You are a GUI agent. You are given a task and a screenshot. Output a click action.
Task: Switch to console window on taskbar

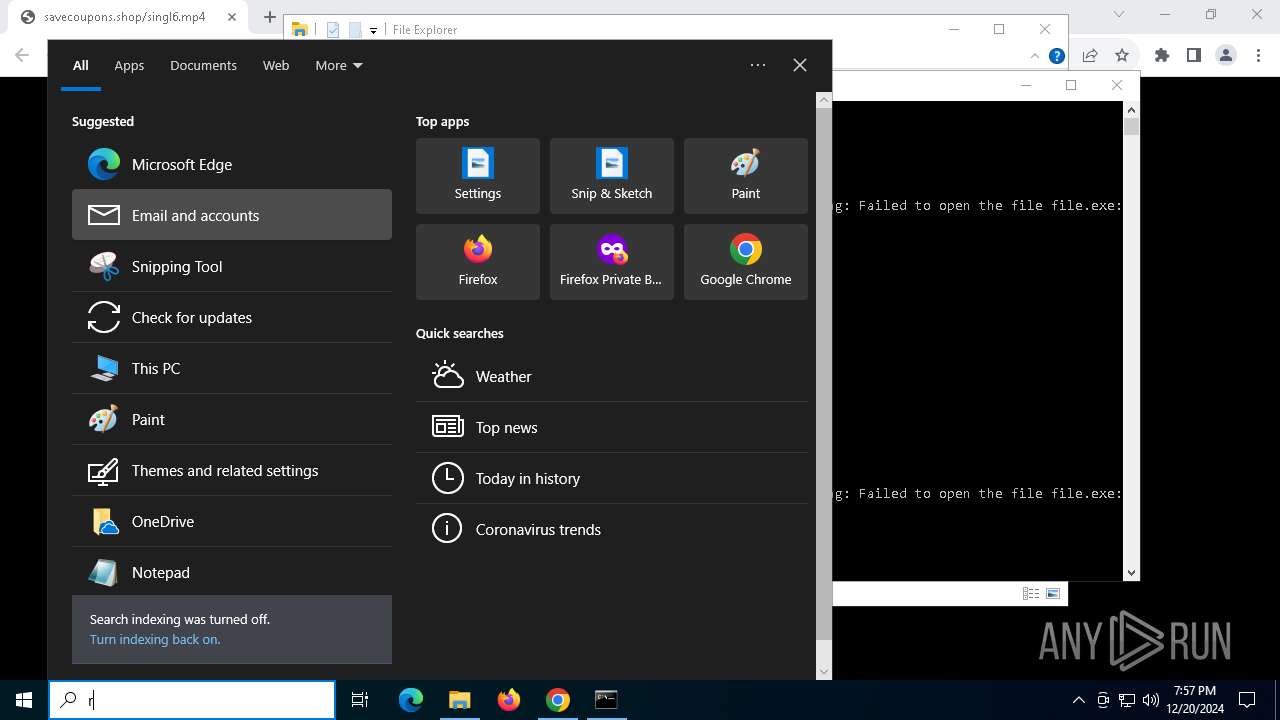pos(606,700)
